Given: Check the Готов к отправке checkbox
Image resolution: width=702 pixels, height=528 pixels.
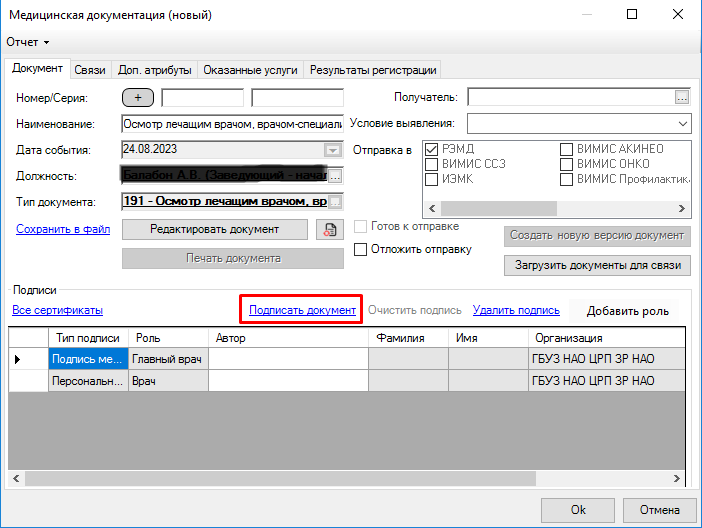Looking at the screenshot, I should (x=360, y=226).
